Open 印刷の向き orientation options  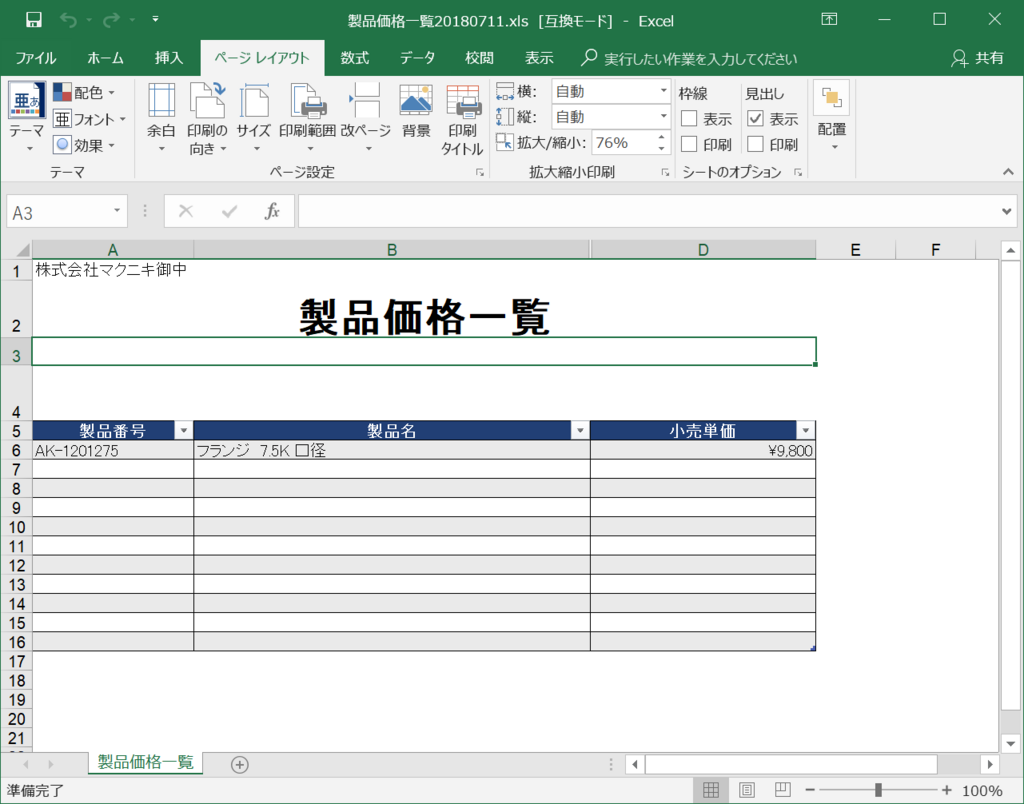pyautogui.click(x=207, y=118)
